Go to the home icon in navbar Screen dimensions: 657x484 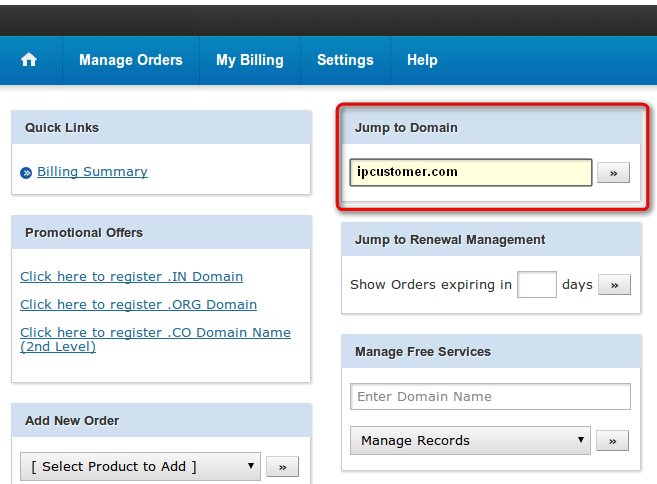pos(29,60)
